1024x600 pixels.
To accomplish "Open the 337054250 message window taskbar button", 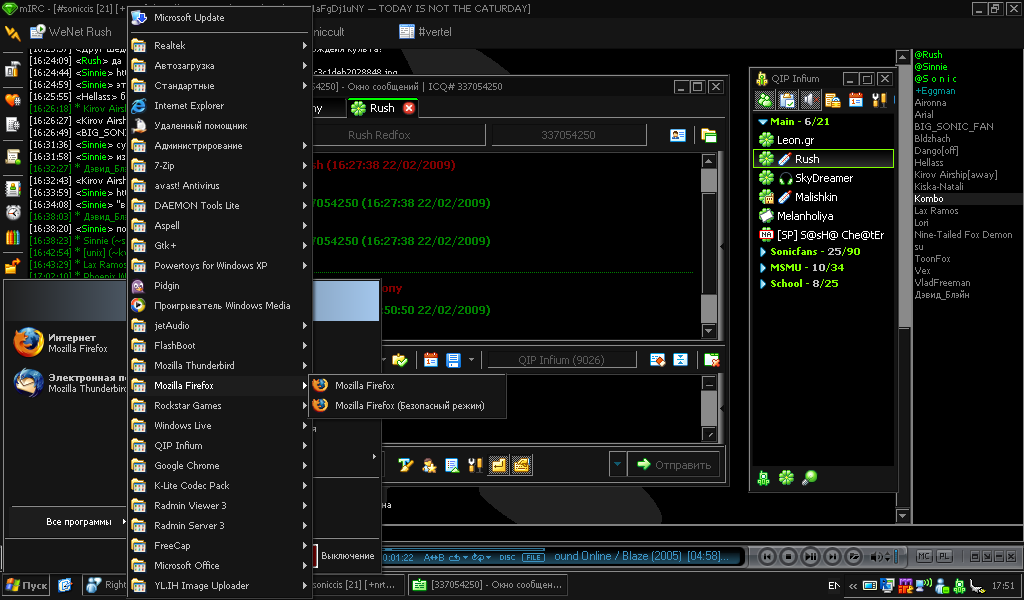I will 488,585.
